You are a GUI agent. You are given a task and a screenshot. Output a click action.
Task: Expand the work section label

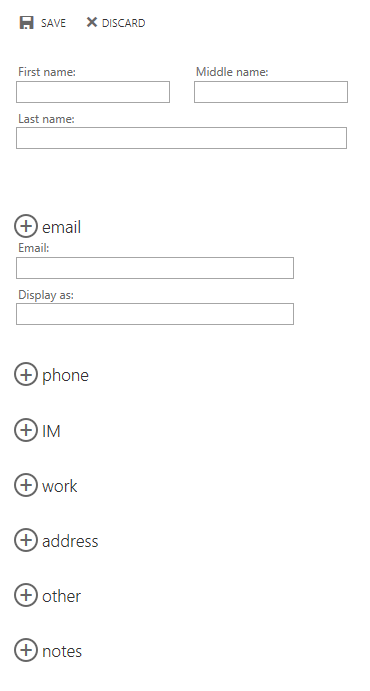(x=59, y=486)
